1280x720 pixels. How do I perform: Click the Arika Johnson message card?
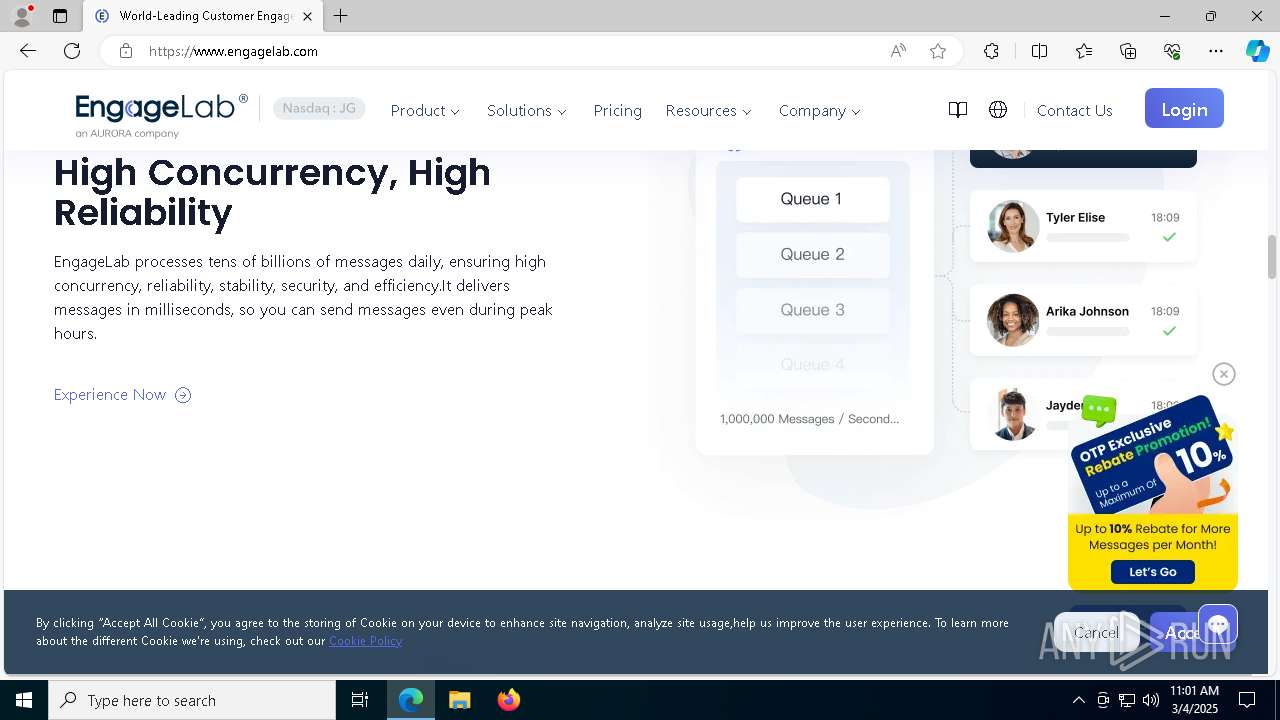[1083, 320]
